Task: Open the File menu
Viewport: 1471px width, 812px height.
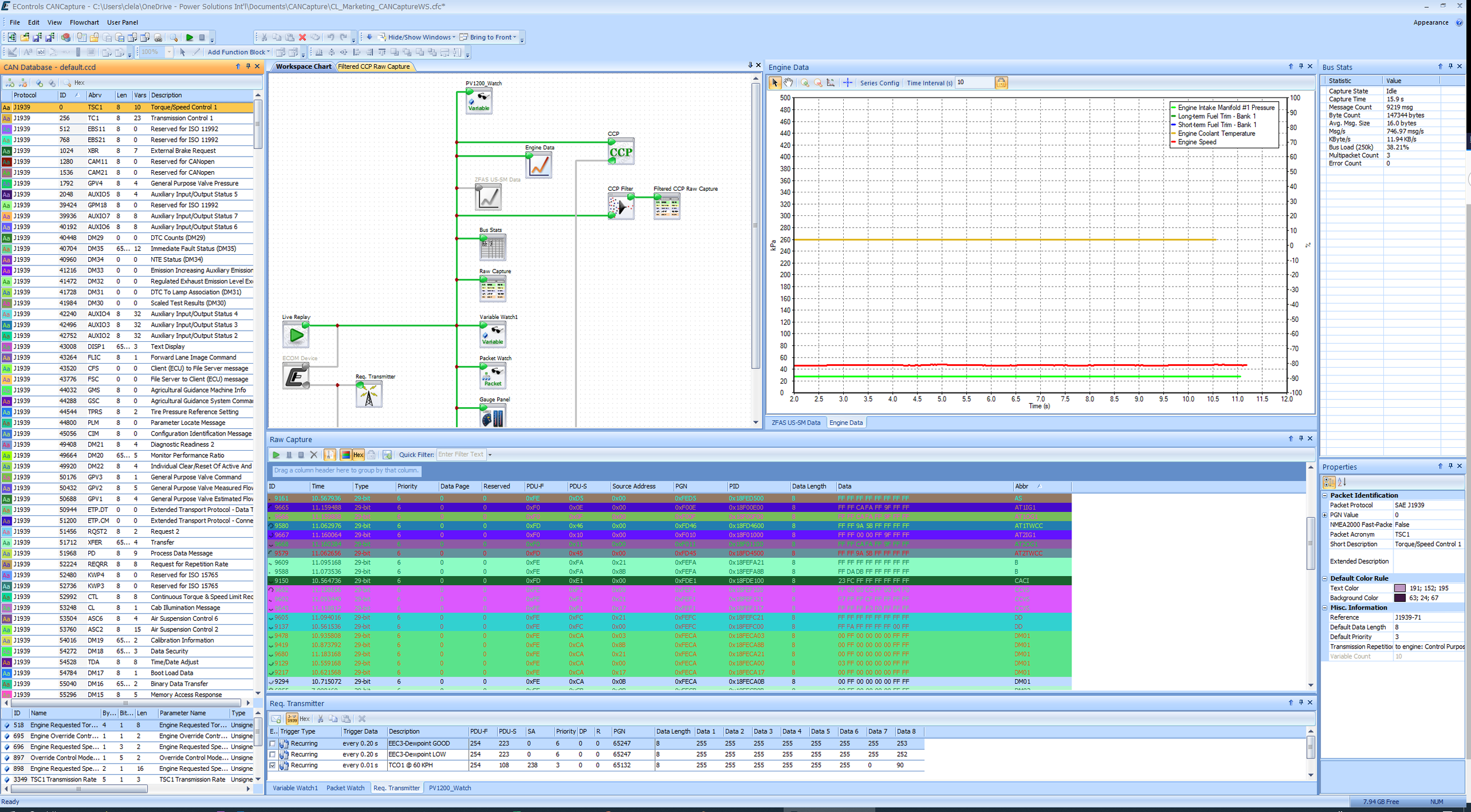Action: tap(15, 22)
